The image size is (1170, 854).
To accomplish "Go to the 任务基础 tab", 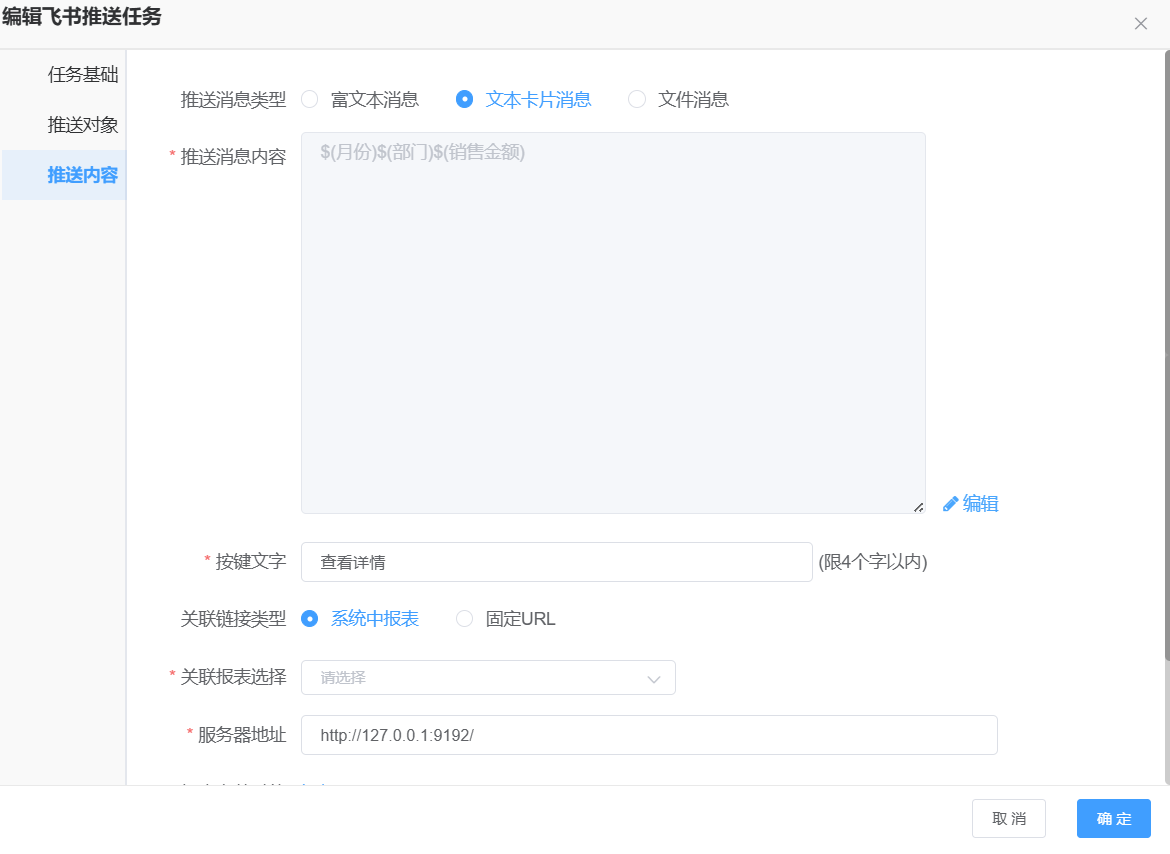I will pos(83,75).
